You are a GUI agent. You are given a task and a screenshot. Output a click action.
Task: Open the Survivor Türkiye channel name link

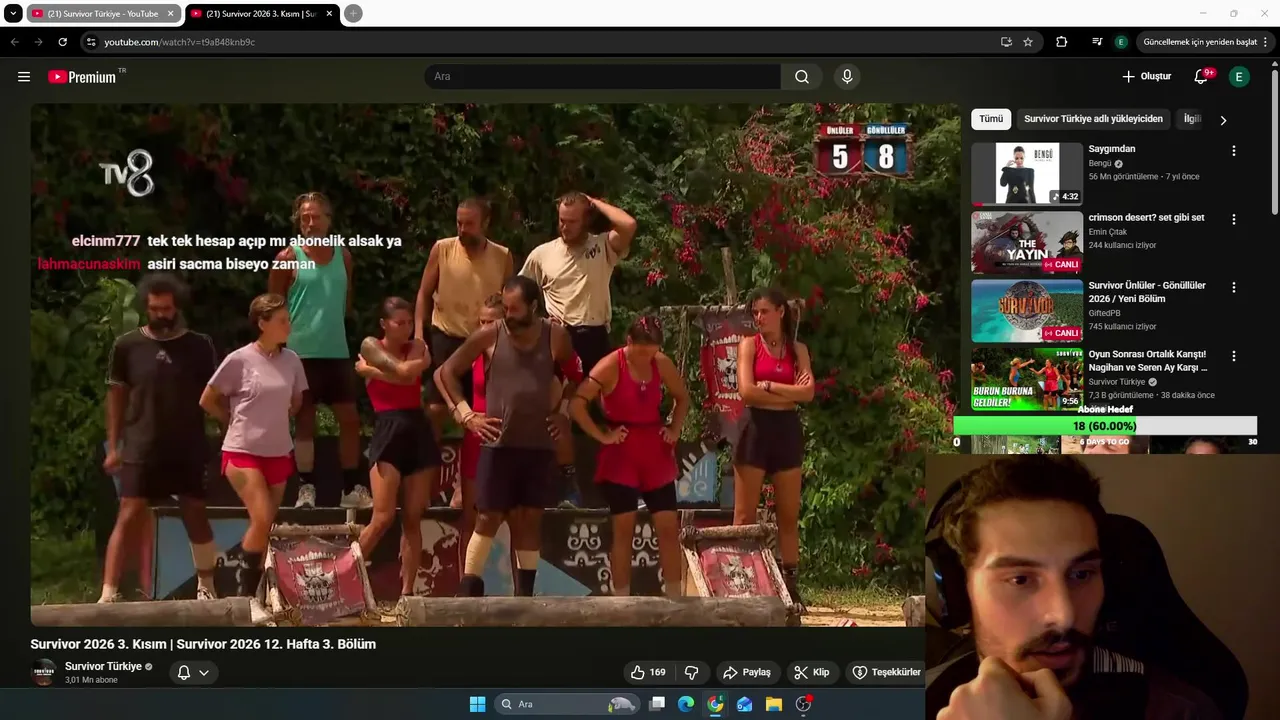103,666
